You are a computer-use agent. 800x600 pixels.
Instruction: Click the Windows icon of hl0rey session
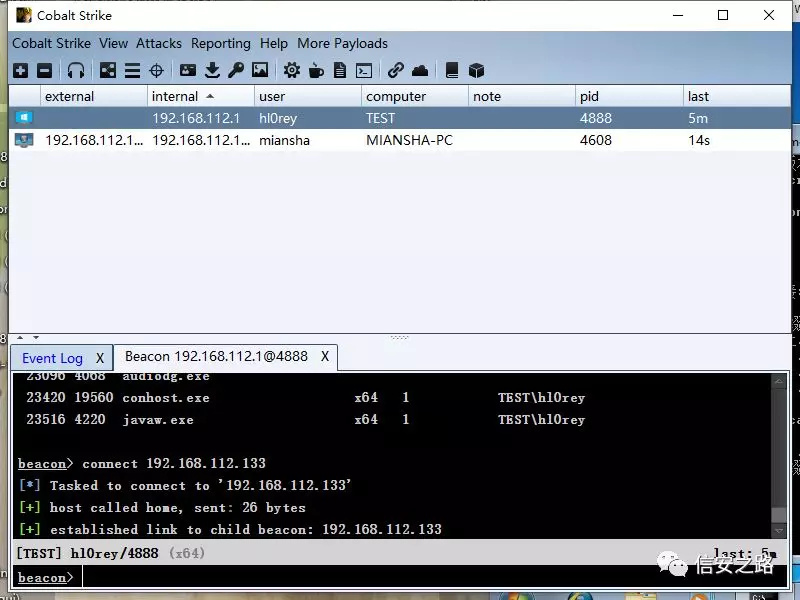[24, 118]
